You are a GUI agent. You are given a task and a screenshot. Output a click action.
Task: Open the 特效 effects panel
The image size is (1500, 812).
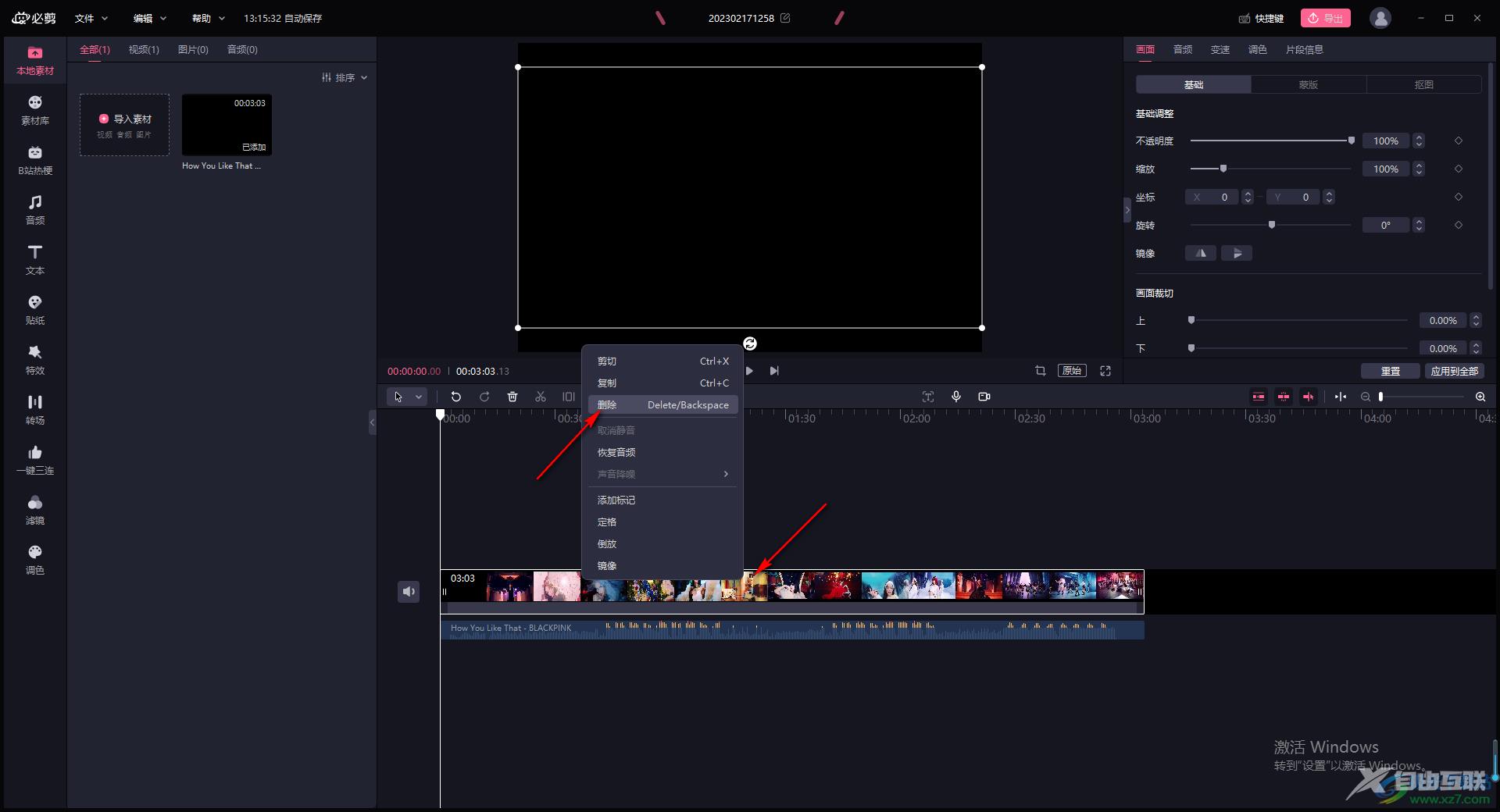click(35, 361)
